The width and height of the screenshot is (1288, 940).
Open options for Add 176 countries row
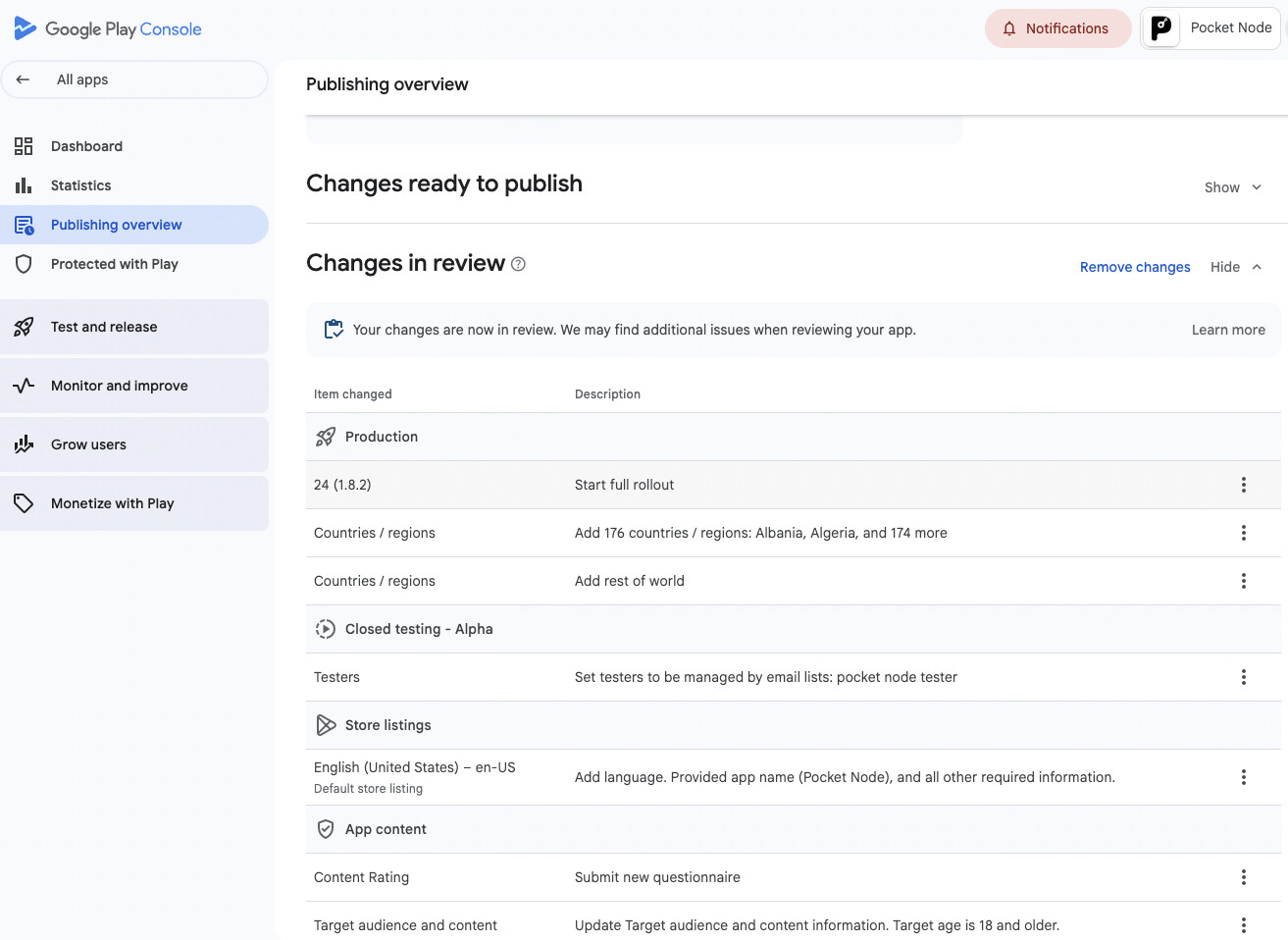(x=1244, y=533)
